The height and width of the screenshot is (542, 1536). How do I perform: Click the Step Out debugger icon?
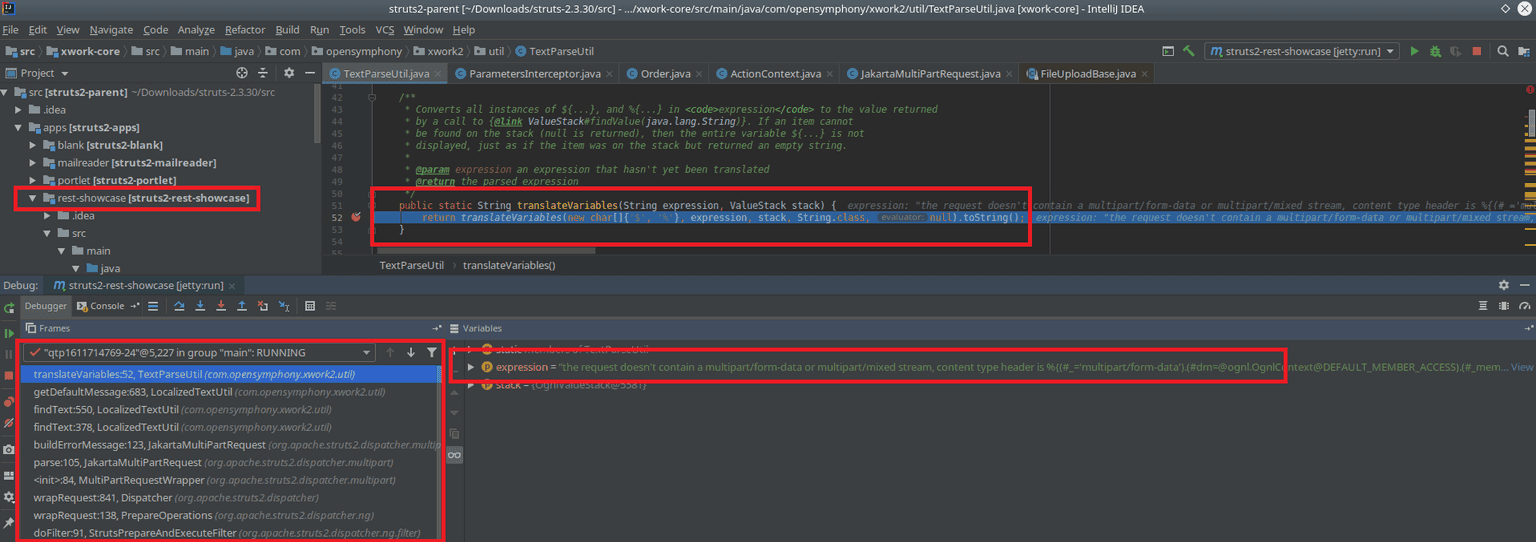pyautogui.click(x=242, y=306)
